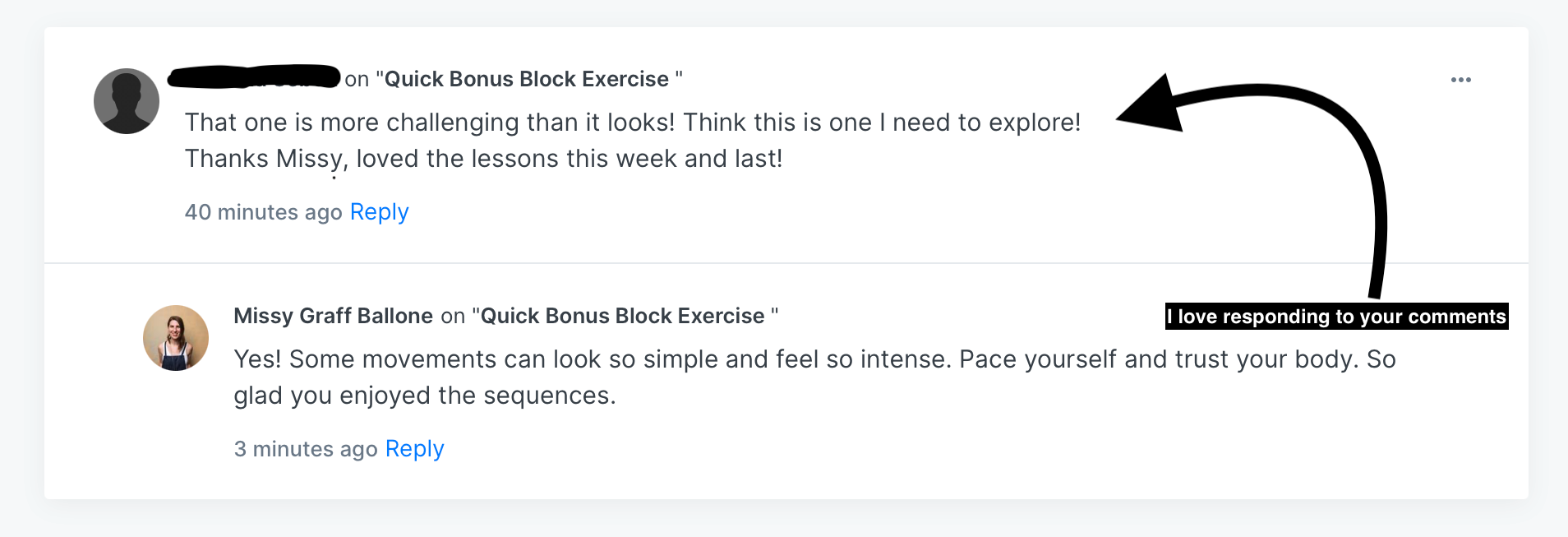Click the blacked-out commenter name
The height and width of the screenshot is (537, 1568).
(254, 77)
